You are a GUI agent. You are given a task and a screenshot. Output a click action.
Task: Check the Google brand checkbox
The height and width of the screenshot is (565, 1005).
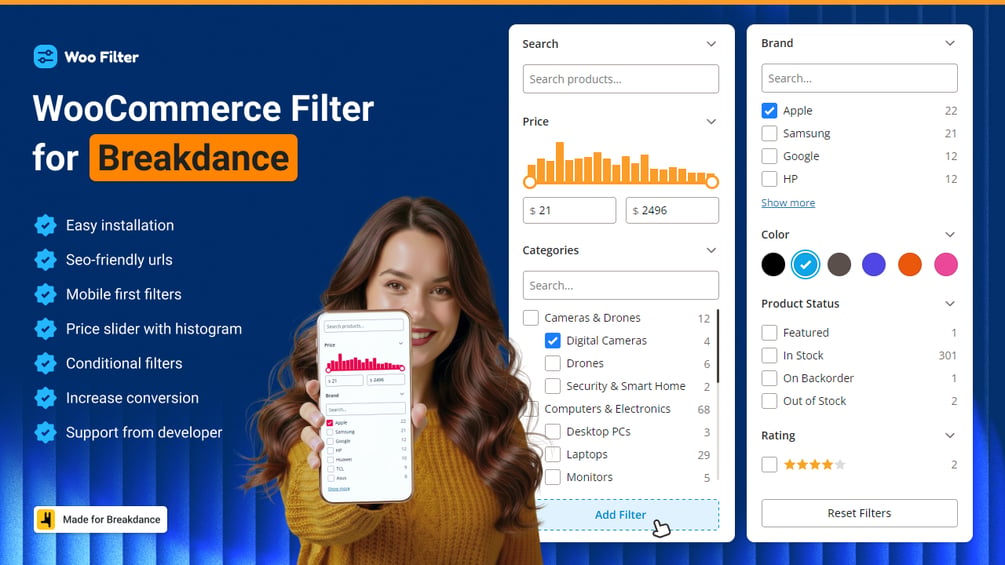pos(769,156)
